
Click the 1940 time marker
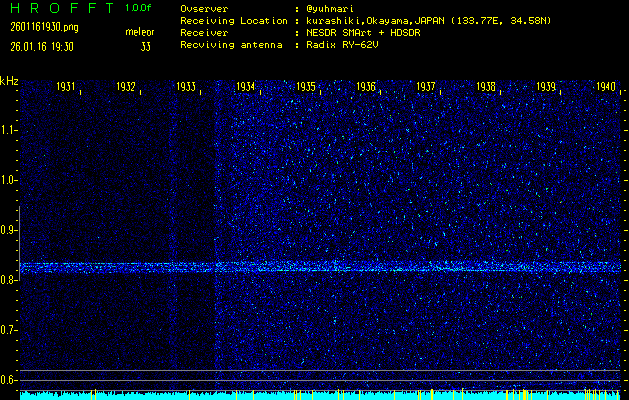(x=606, y=86)
